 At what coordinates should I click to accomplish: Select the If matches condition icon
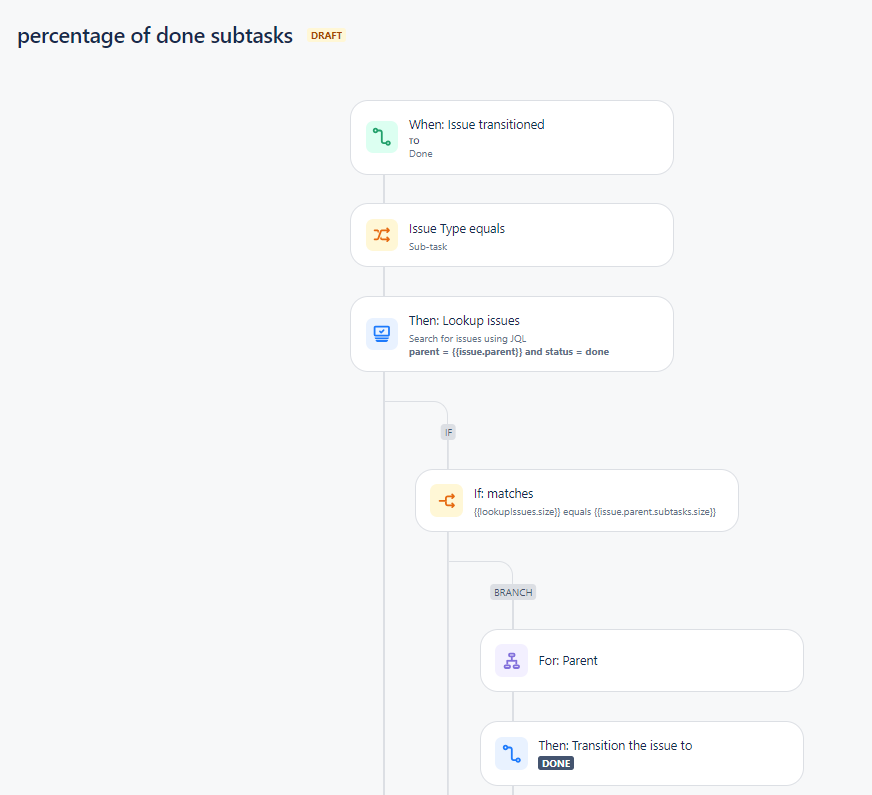click(x=447, y=501)
